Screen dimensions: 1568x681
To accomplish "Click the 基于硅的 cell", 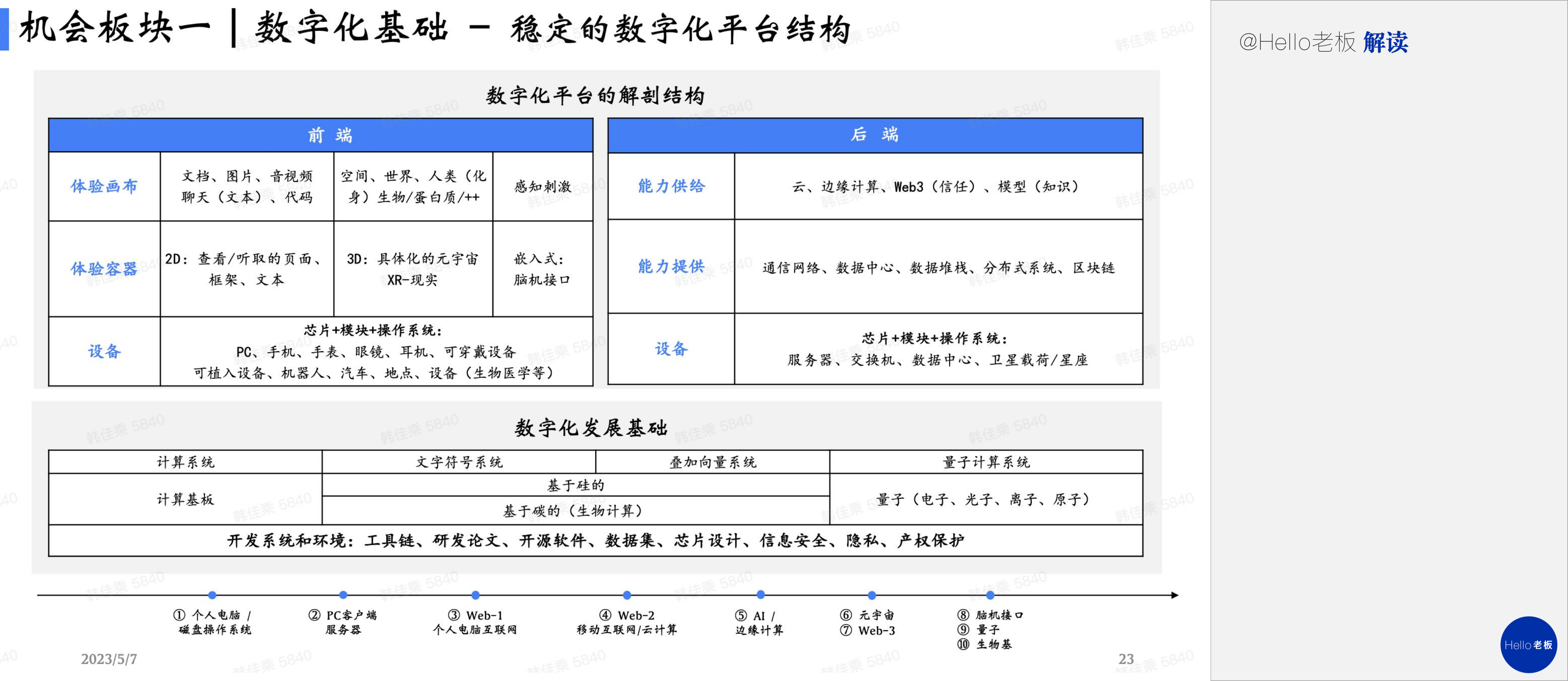I will (x=576, y=485).
